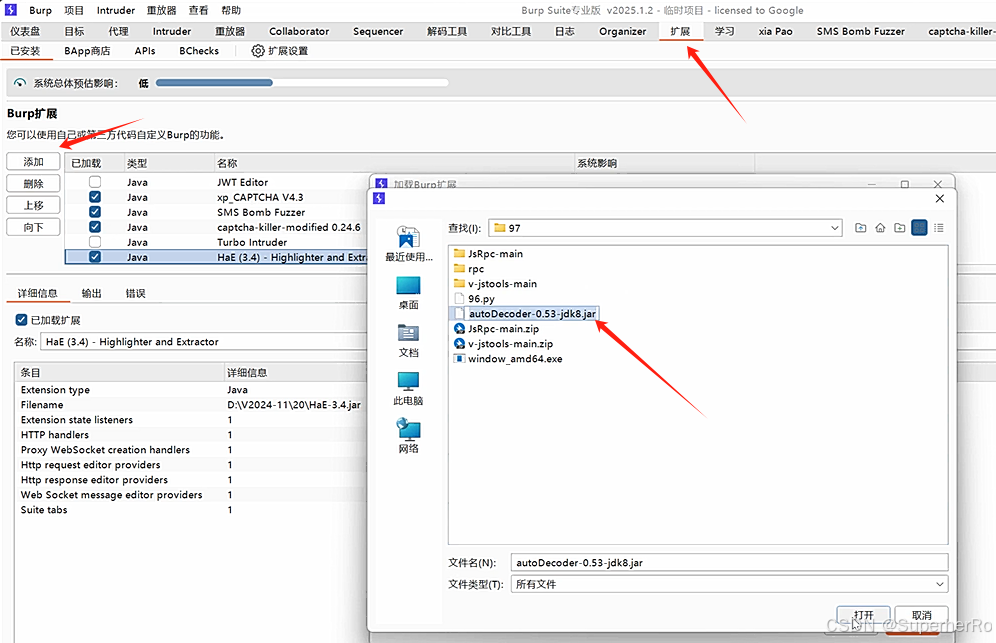This screenshot has width=996, height=643.
Task: Sort extensions by the name column header
Action: click(394, 163)
